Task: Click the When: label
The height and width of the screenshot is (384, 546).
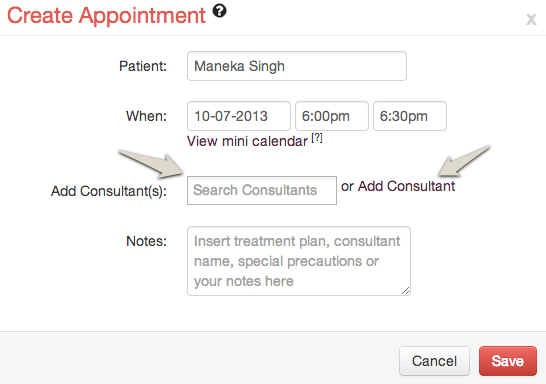Action: point(146,116)
